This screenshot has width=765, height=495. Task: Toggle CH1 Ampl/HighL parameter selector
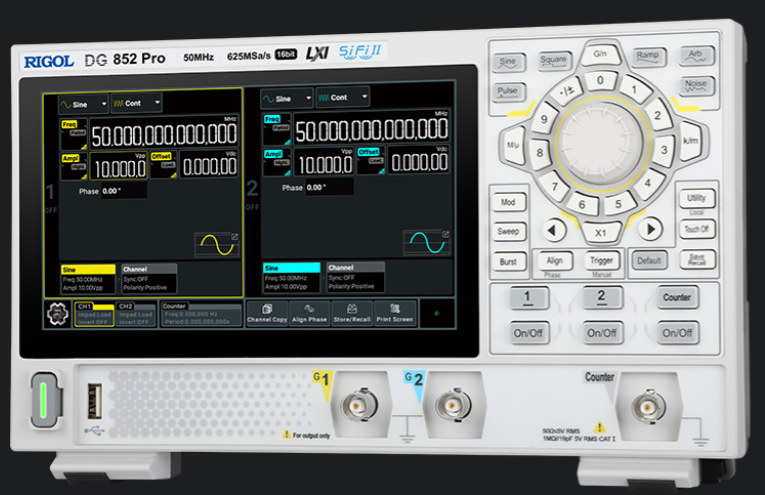pos(74,167)
